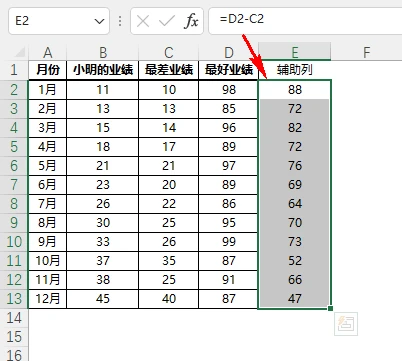The height and width of the screenshot is (361, 402).
Task: Click the value 88 in cell E2
Action: point(295,90)
